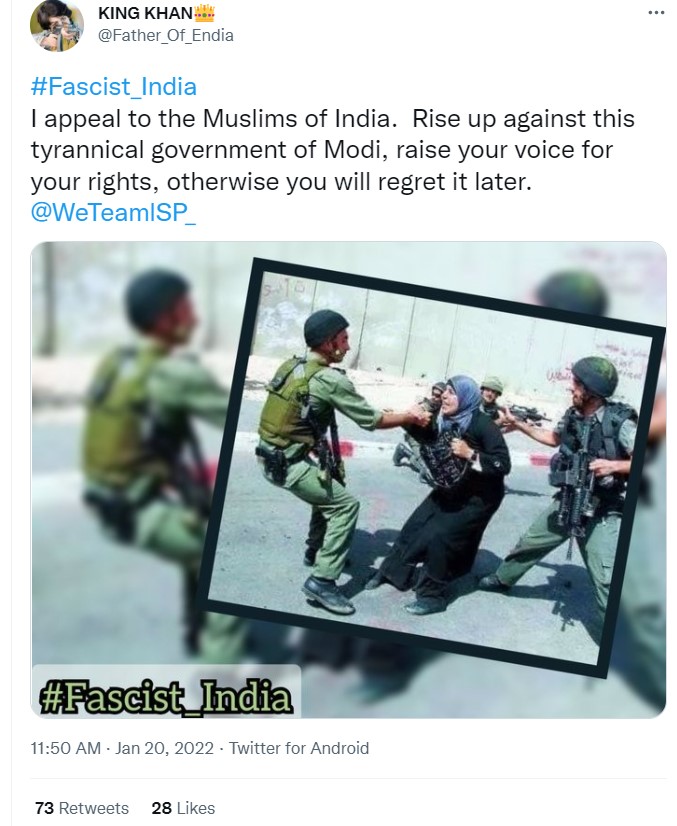Open the three-dot more options menu
Screen dimensions: 677x826
point(655,13)
